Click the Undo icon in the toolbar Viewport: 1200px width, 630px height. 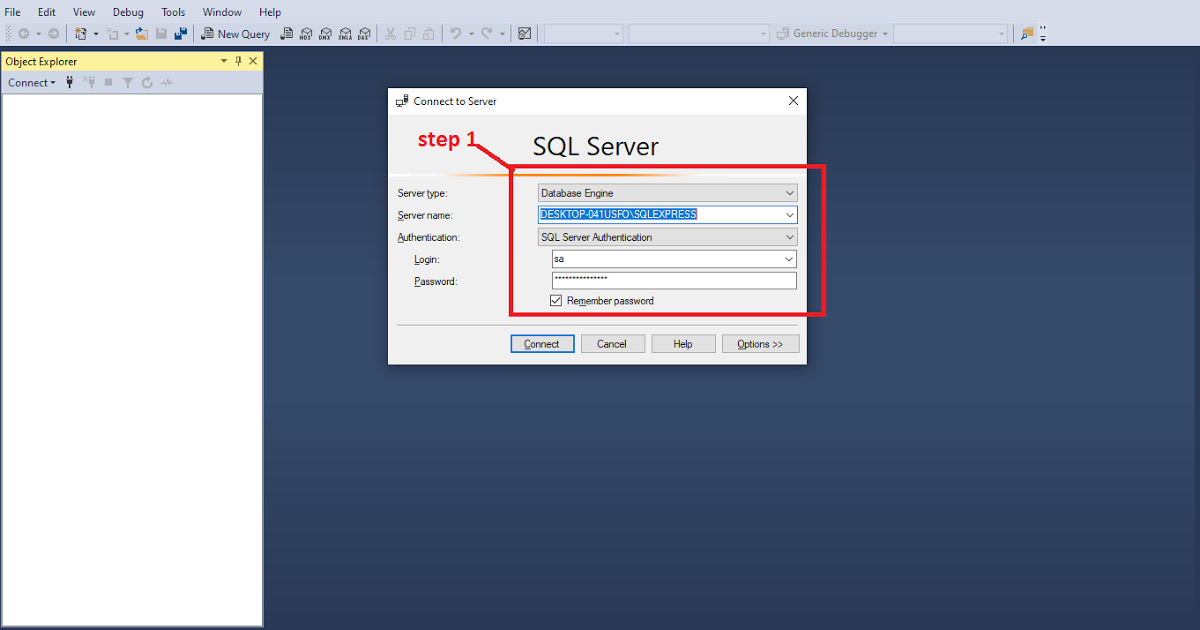455,33
